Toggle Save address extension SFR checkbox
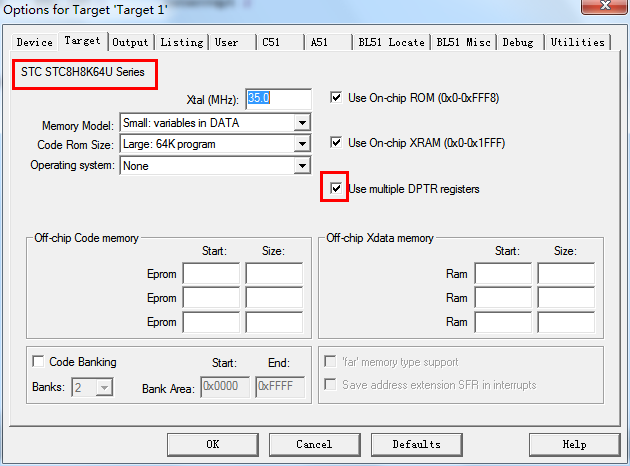630x466 pixels. (x=330, y=384)
